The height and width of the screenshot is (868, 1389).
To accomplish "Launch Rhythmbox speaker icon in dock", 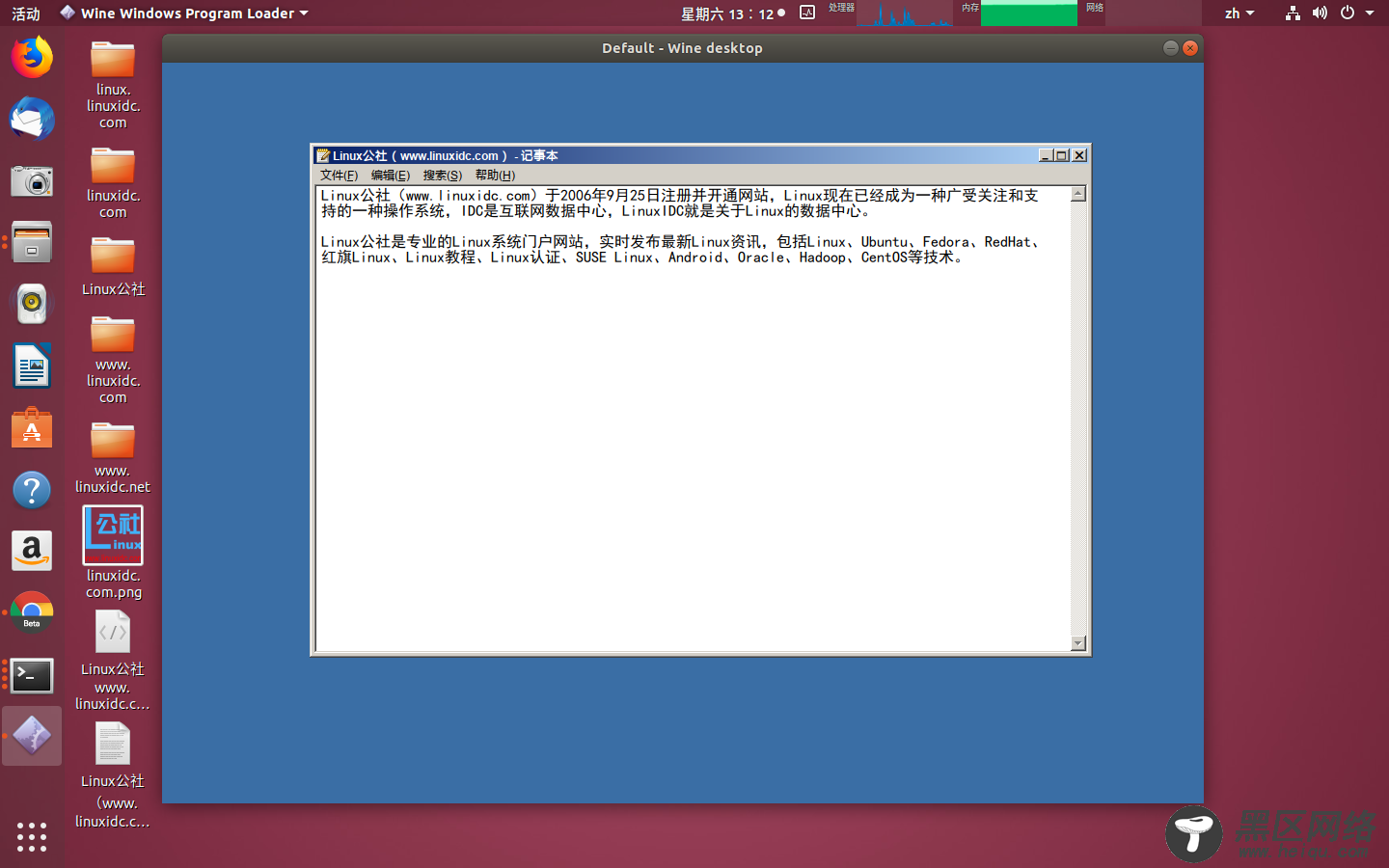I will (32, 304).
